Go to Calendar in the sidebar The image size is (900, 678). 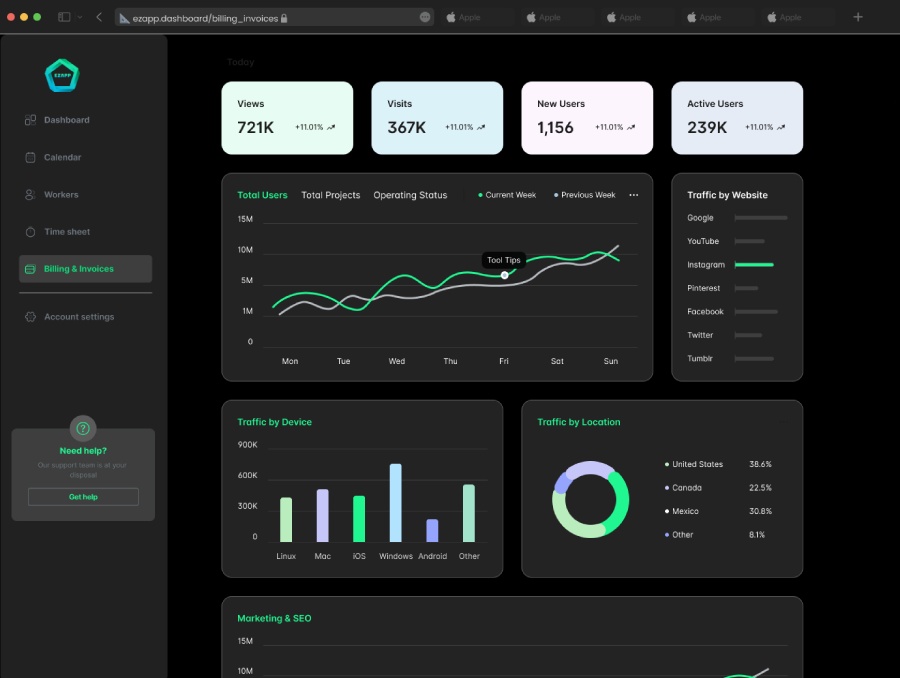[62, 157]
